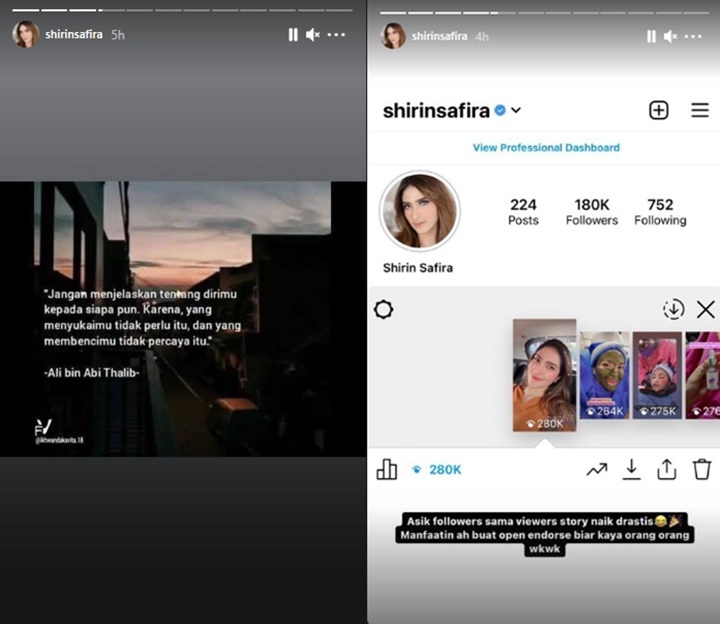Open the 752 Following list
The width and height of the screenshot is (720, 624).
pyautogui.click(x=660, y=212)
